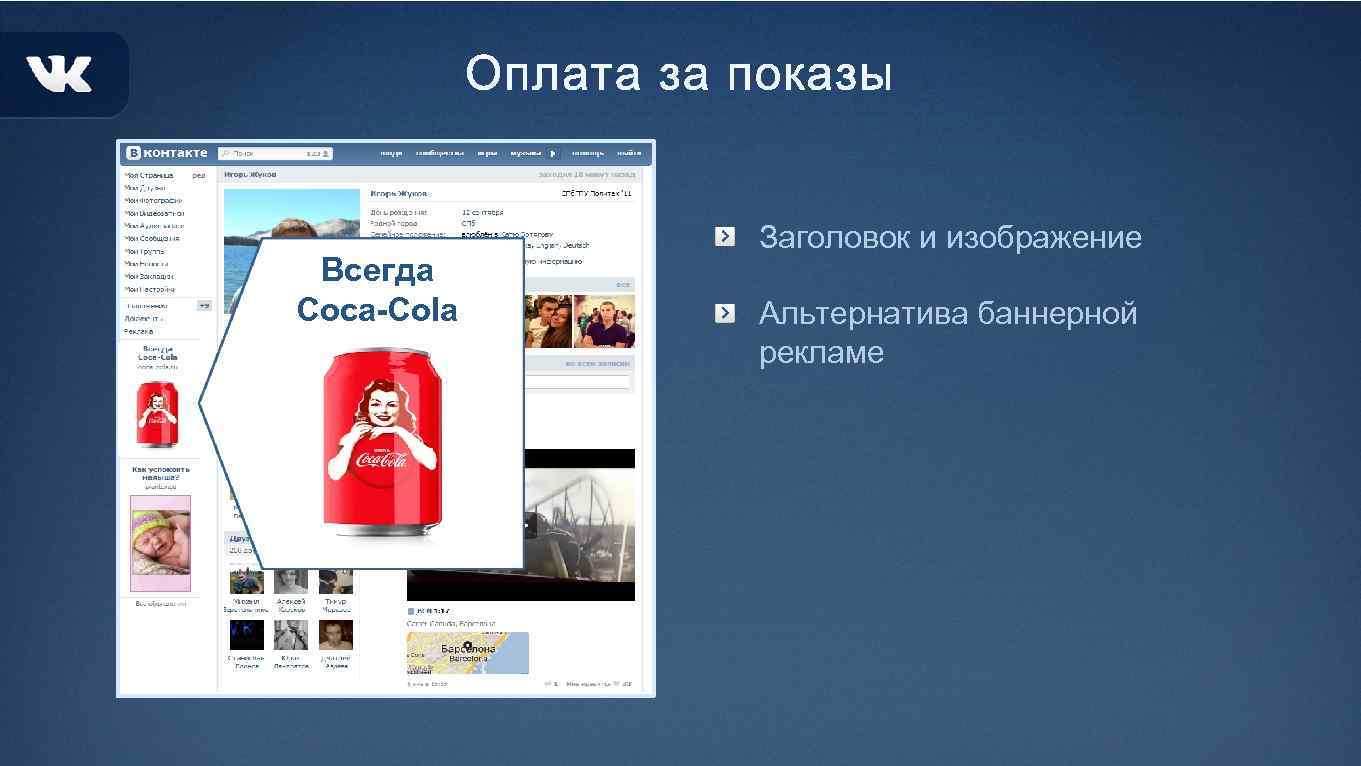Click the sleeping baby ad image
This screenshot has width=1361, height=766.
[x=160, y=543]
